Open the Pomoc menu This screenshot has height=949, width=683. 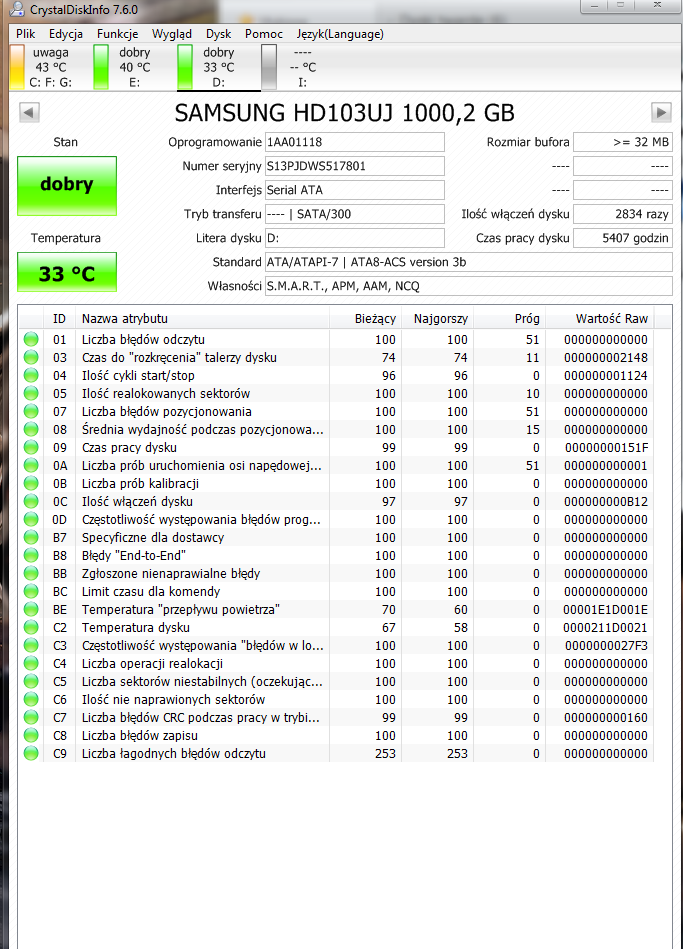coord(263,34)
